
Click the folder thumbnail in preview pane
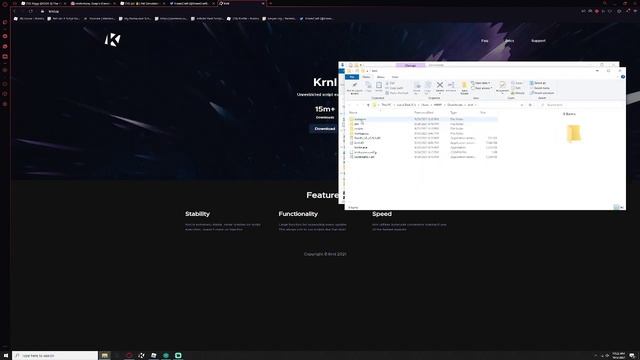[x=573, y=133]
